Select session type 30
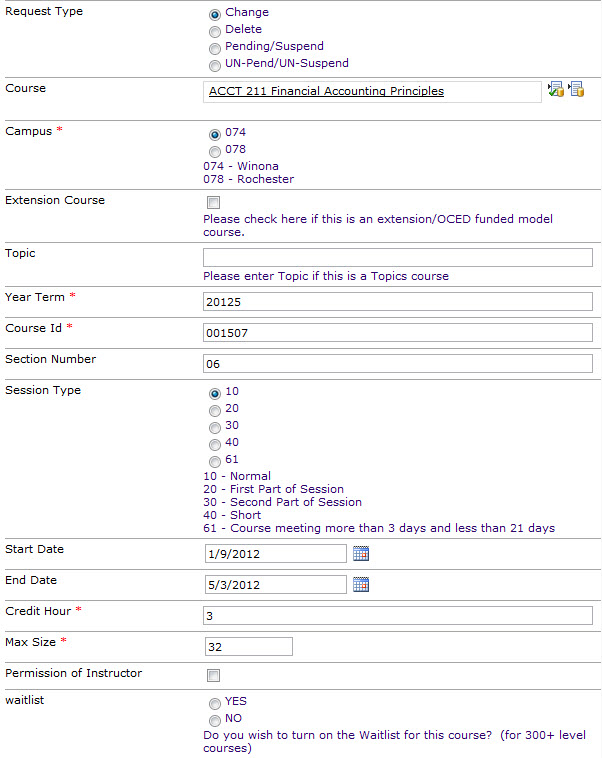This screenshot has width=602, height=758. pyautogui.click(x=215, y=428)
